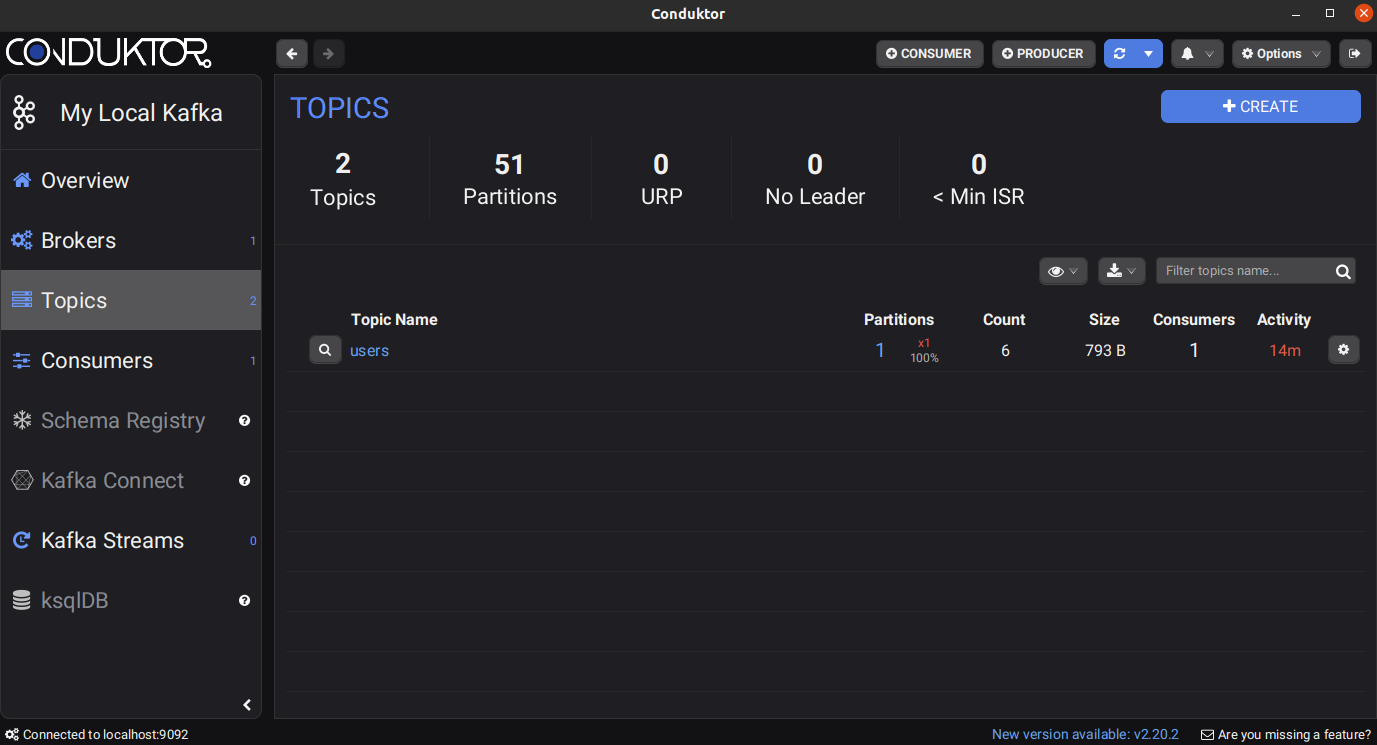
Task: Toggle the eye visibility dropdown
Action: coord(1063,271)
